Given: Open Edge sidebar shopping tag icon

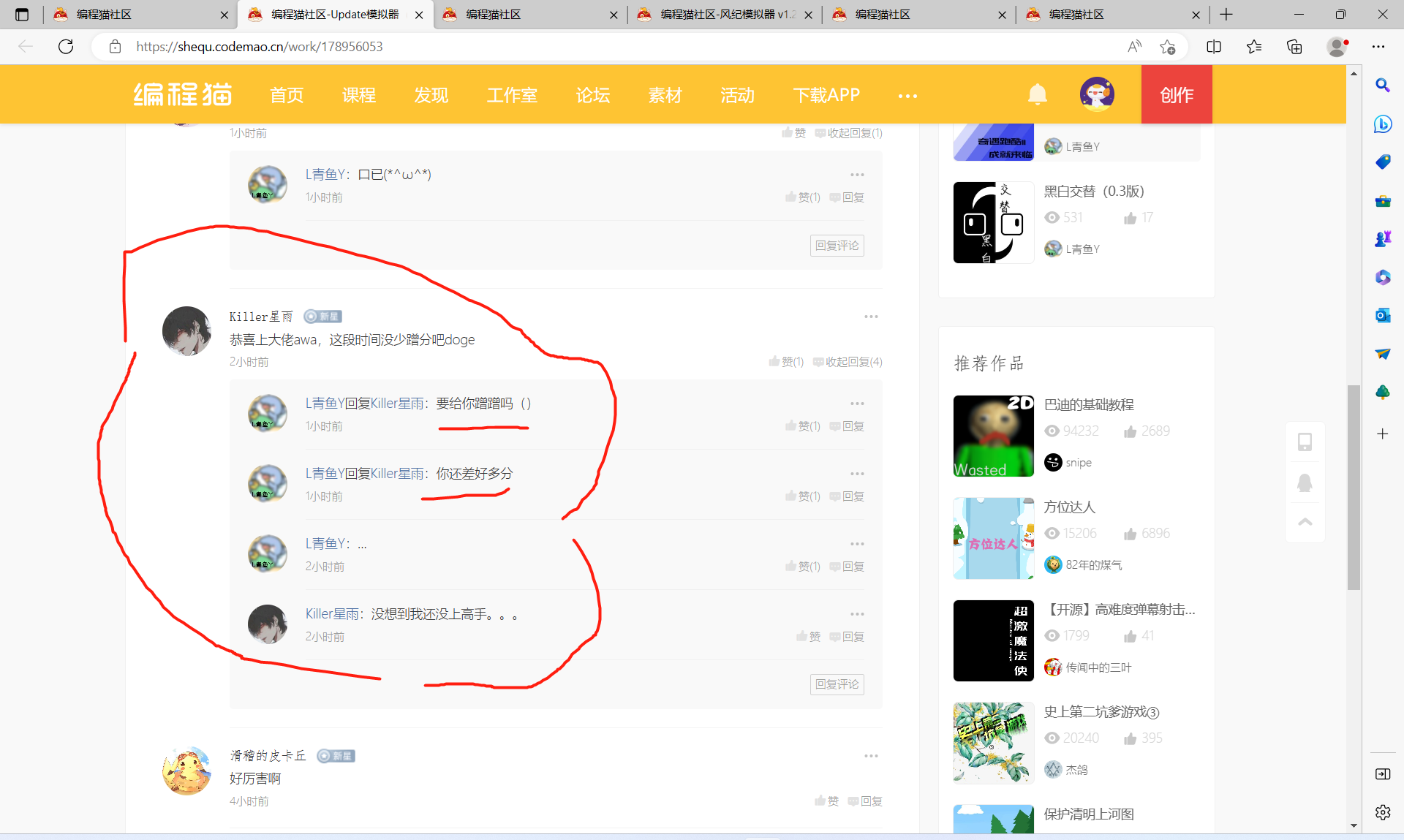Looking at the screenshot, I should click(x=1383, y=162).
